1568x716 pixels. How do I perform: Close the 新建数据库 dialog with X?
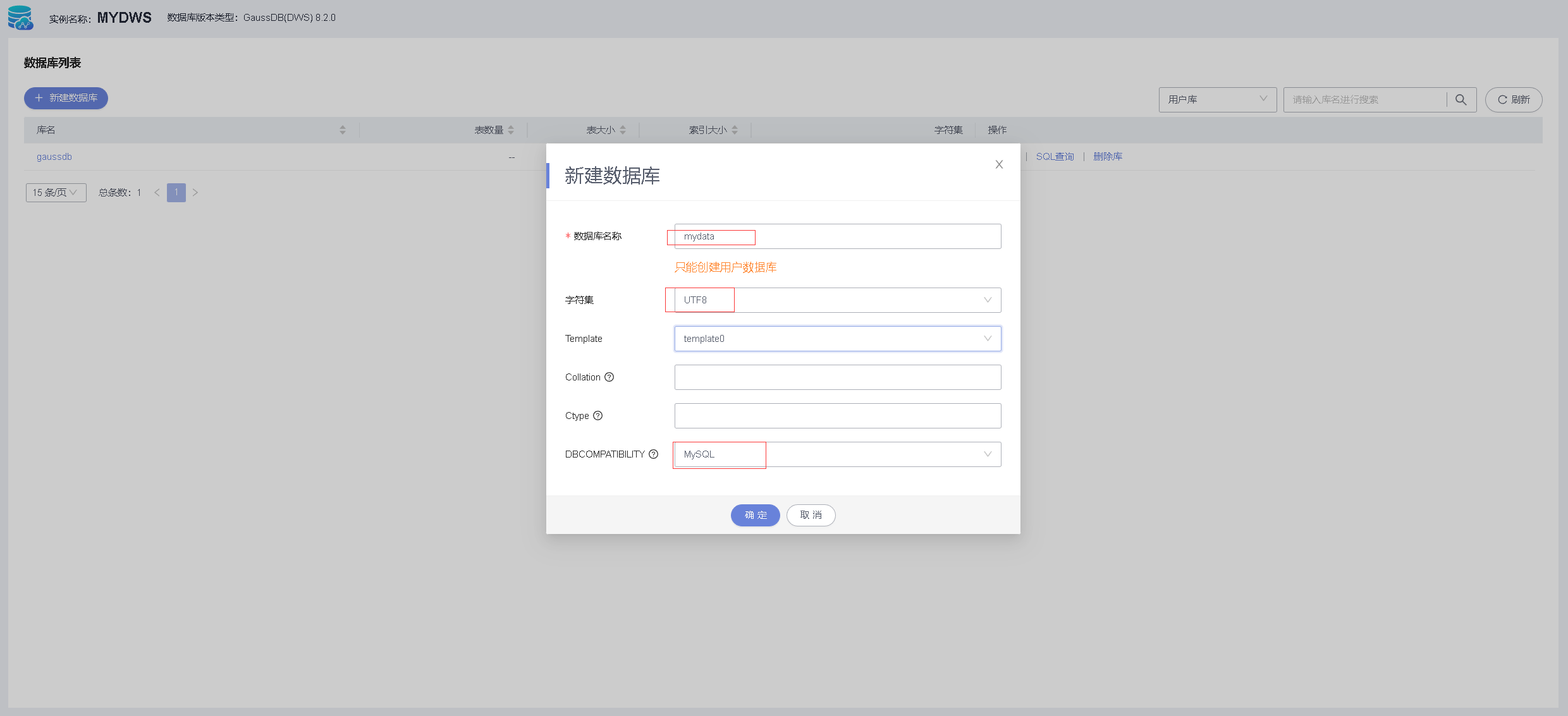pyautogui.click(x=999, y=164)
